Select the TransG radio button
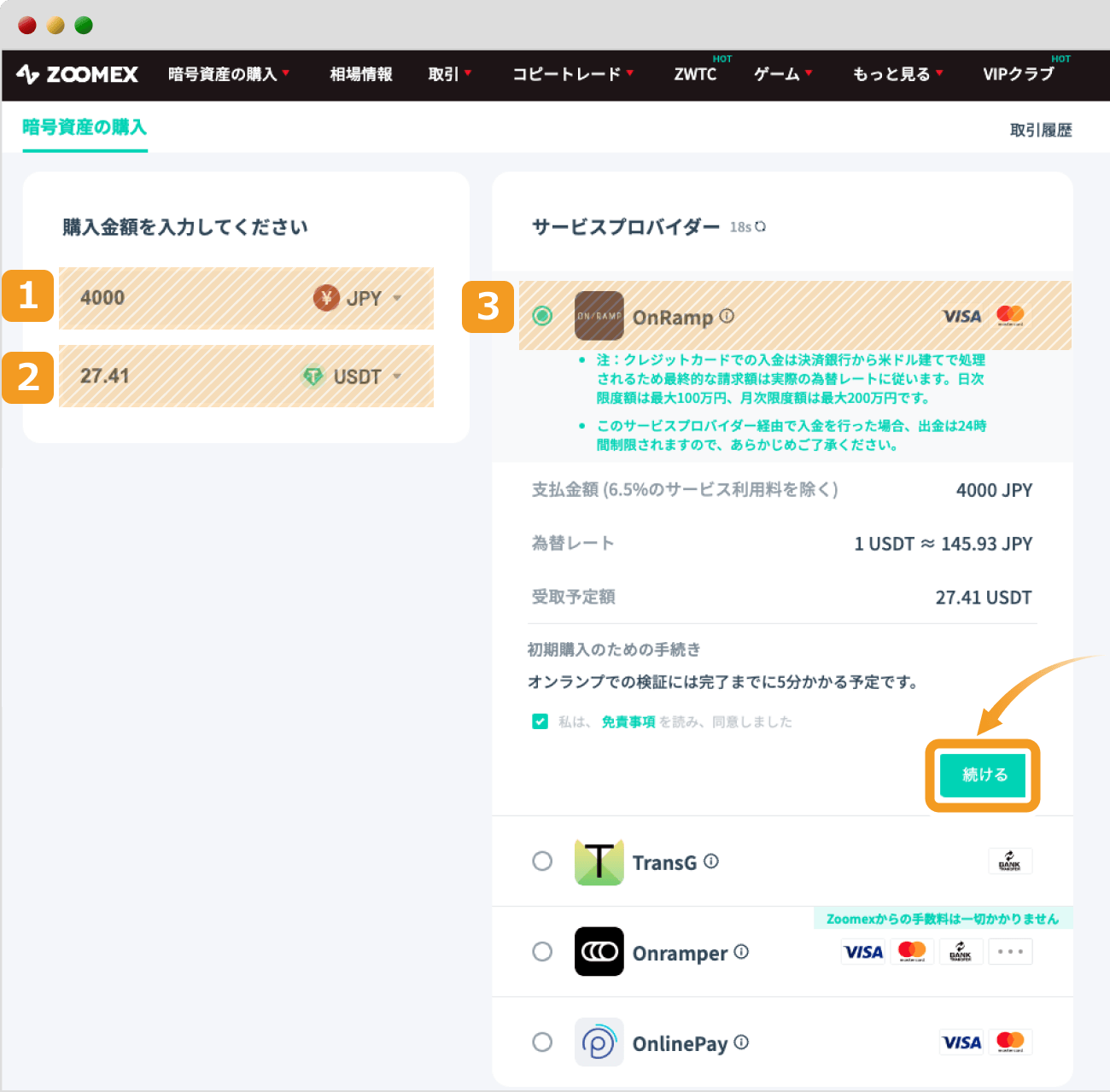This screenshot has width=1110, height=1092. [x=542, y=861]
